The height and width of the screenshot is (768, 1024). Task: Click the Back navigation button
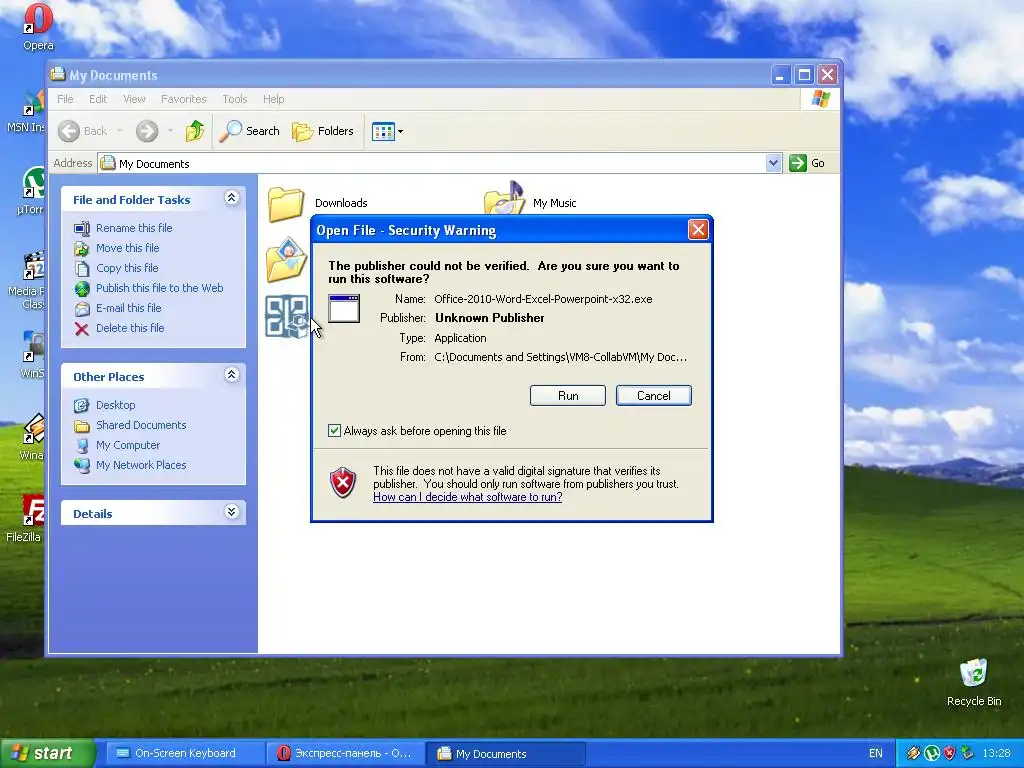pyautogui.click(x=82, y=131)
